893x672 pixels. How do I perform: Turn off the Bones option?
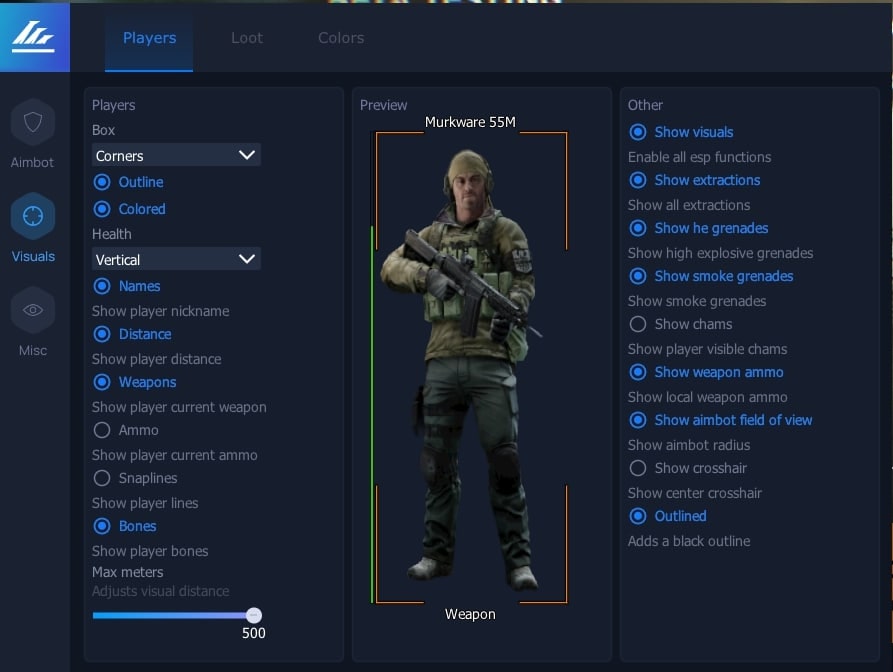(x=102, y=526)
